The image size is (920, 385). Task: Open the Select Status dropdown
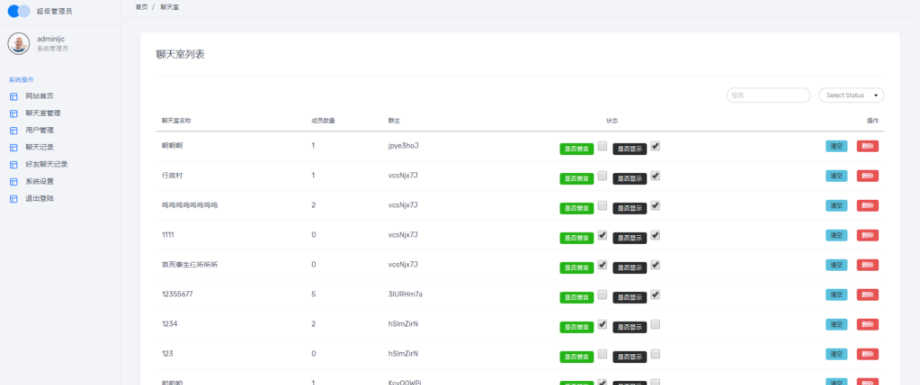(x=851, y=95)
